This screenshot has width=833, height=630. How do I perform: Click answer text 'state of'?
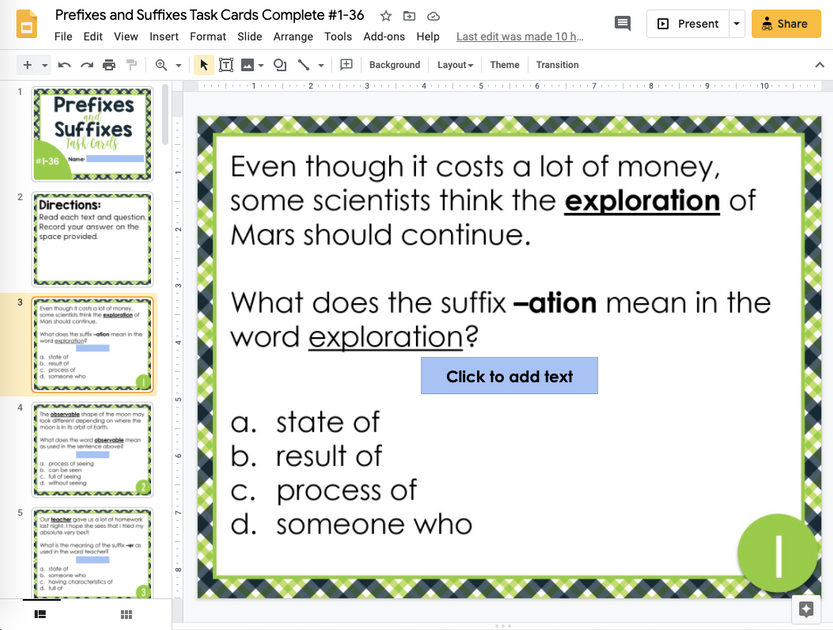(328, 422)
